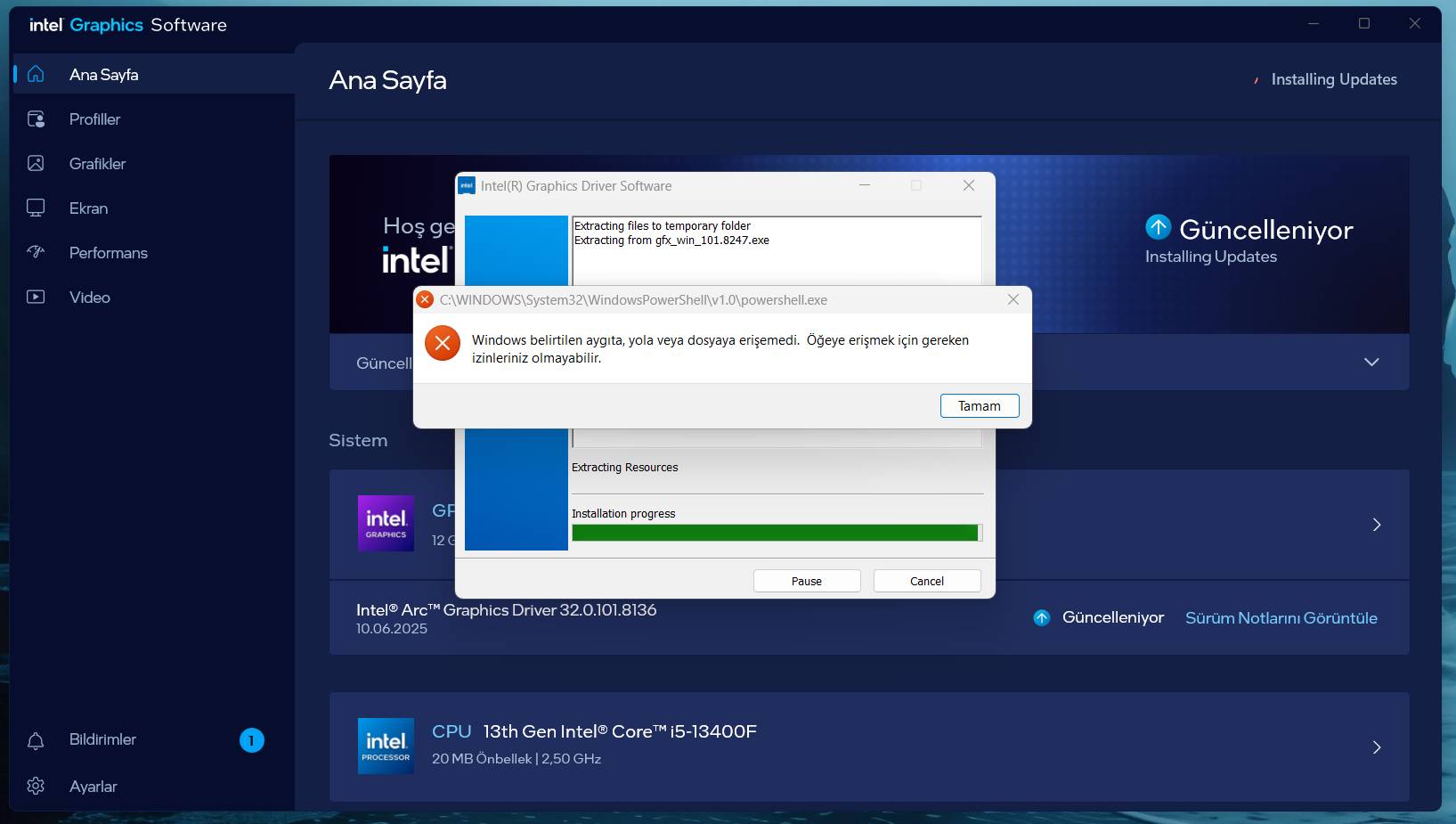
Task: Click the update arrow icon beside Güncelleniyor heading
Action: 1158,227
